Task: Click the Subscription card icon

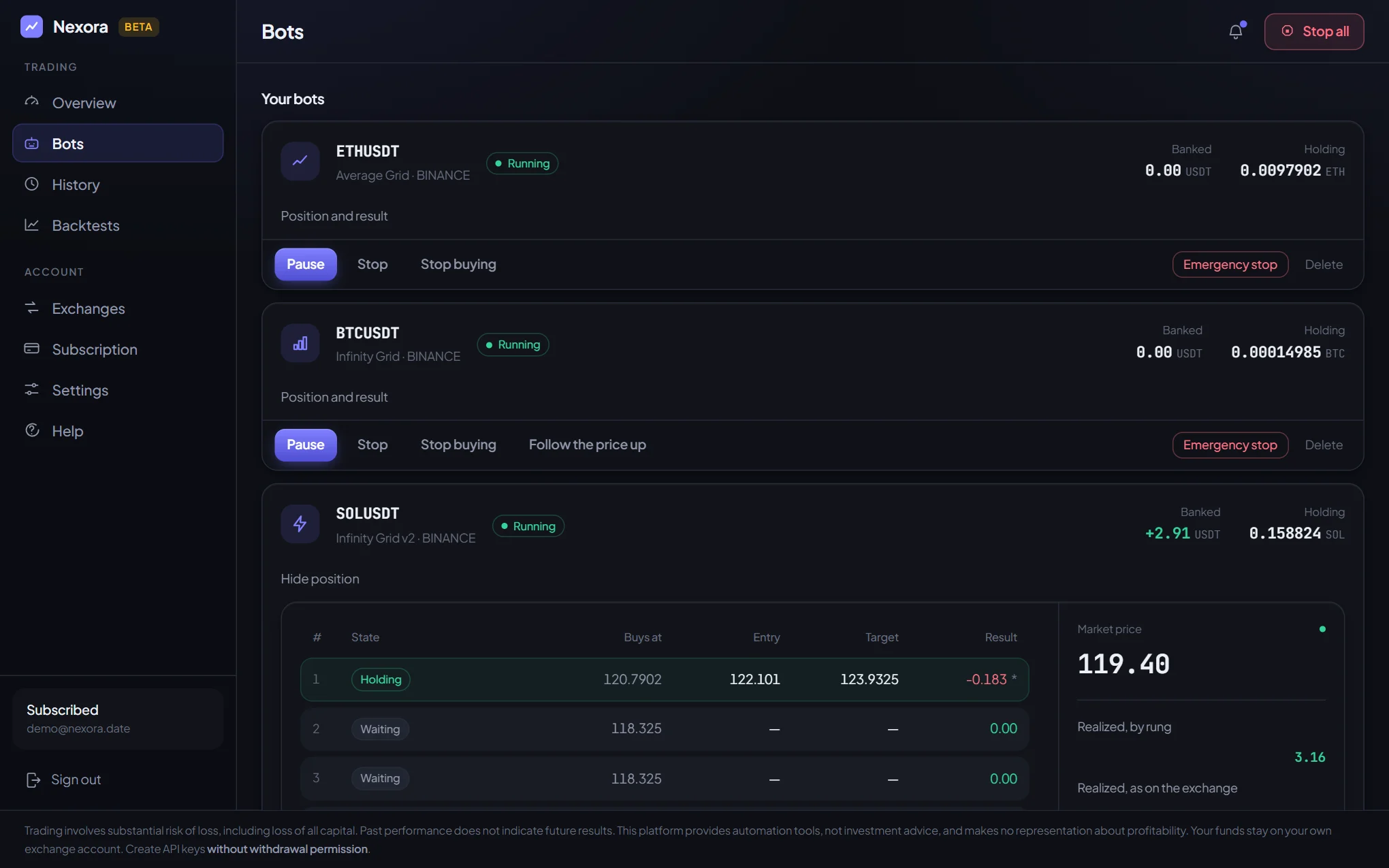Action: [32, 349]
